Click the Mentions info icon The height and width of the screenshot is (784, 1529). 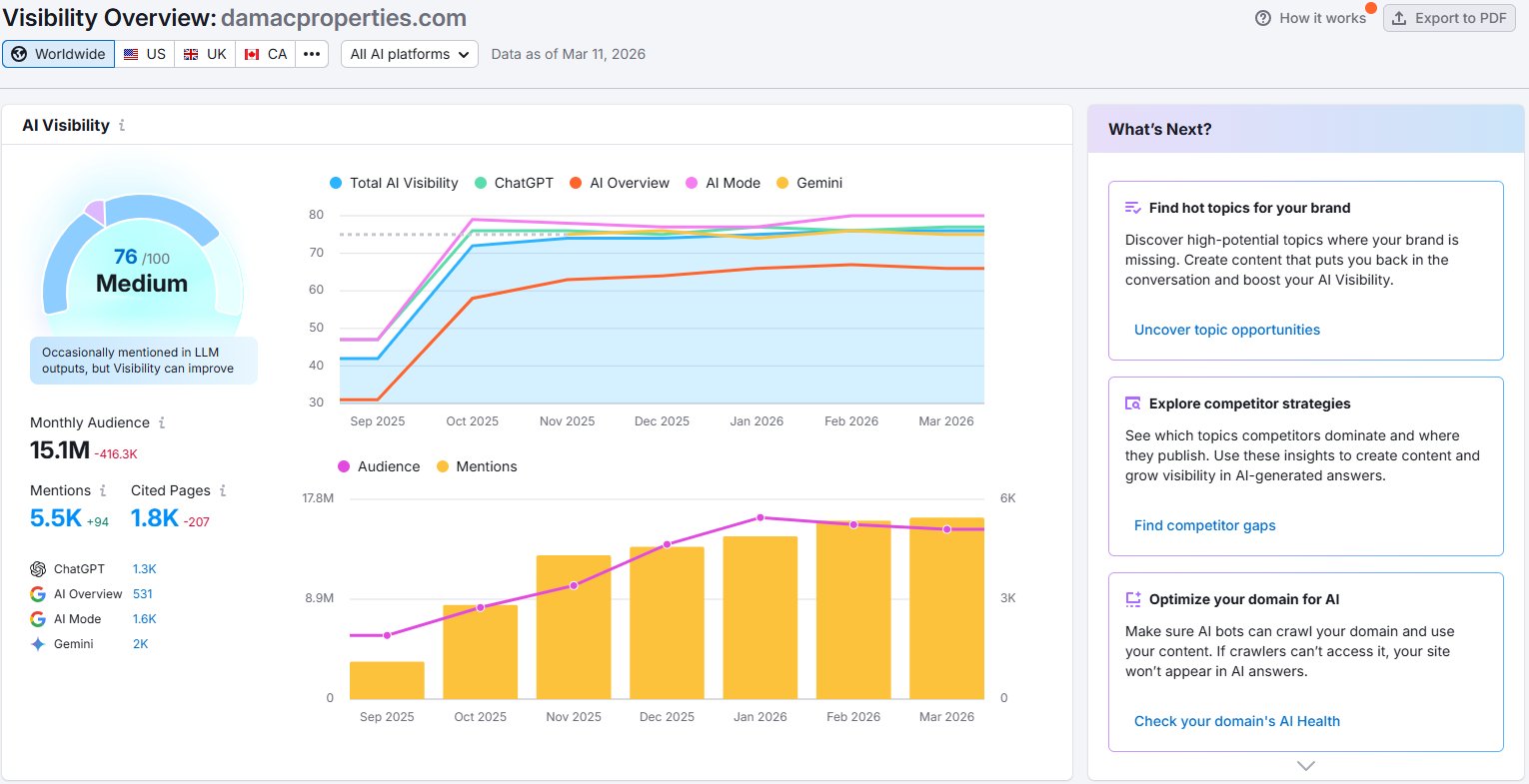(103, 490)
